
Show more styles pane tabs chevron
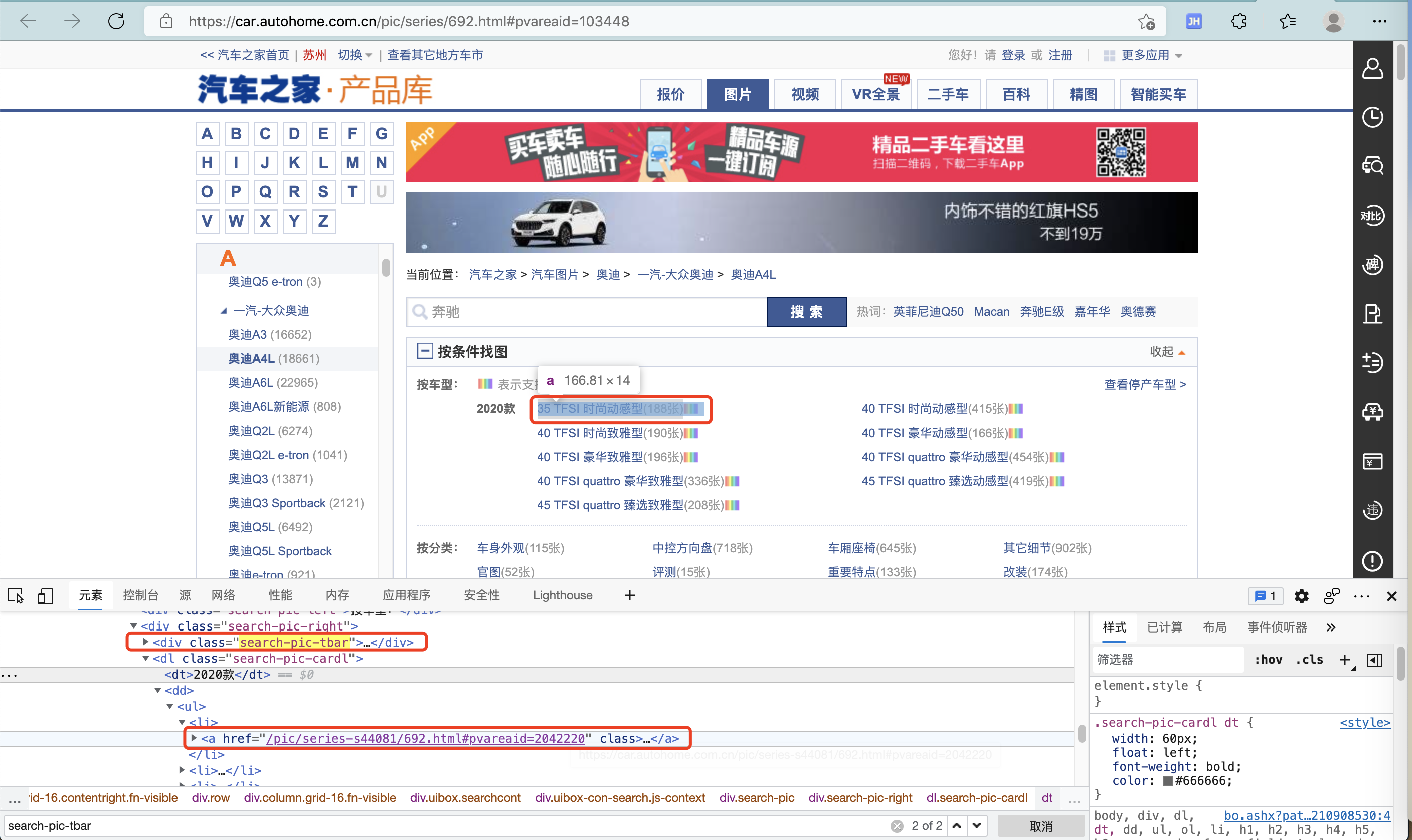click(1330, 627)
